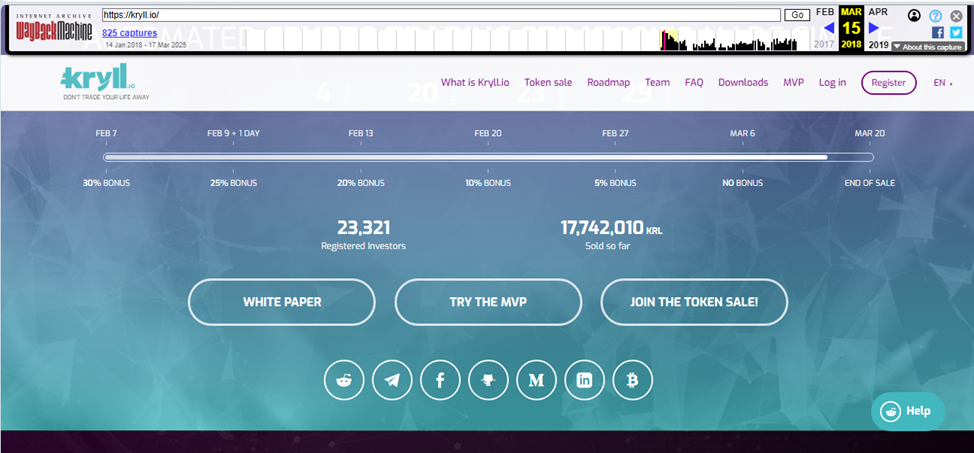
Task: Select APR month in Wayback bar
Action: [878, 12]
